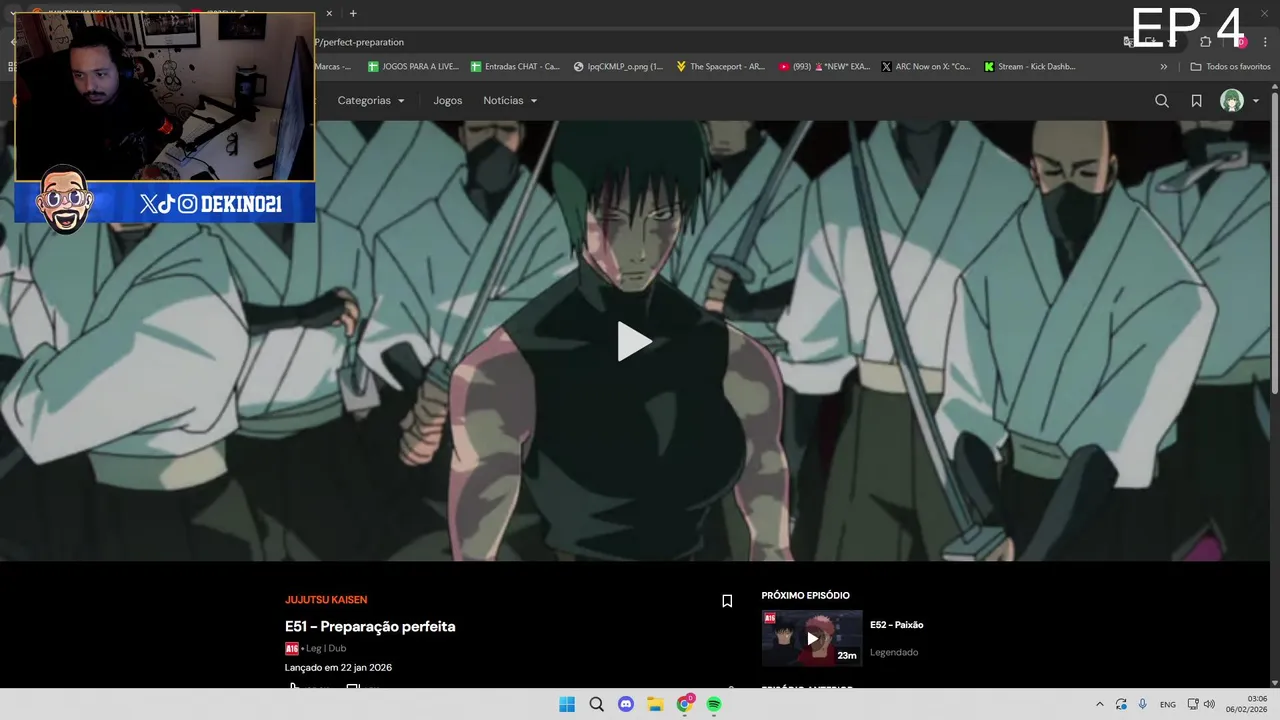This screenshot has width=1280, height=720.
Task: Open the E52 - Paixão title link
Action: pyautogui.click(x=896, y=625)
